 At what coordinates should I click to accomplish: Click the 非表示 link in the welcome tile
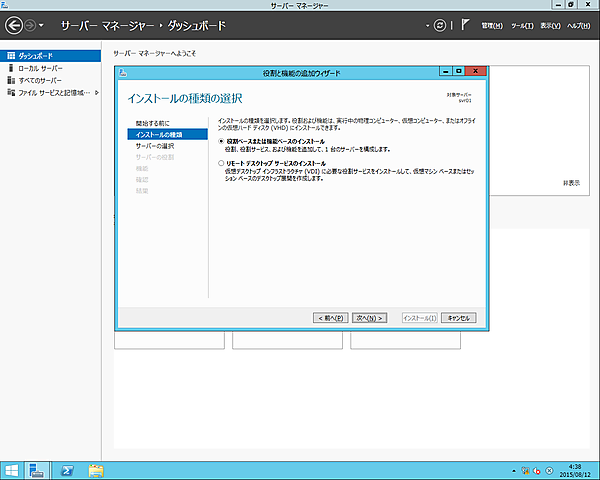point(571,183)
